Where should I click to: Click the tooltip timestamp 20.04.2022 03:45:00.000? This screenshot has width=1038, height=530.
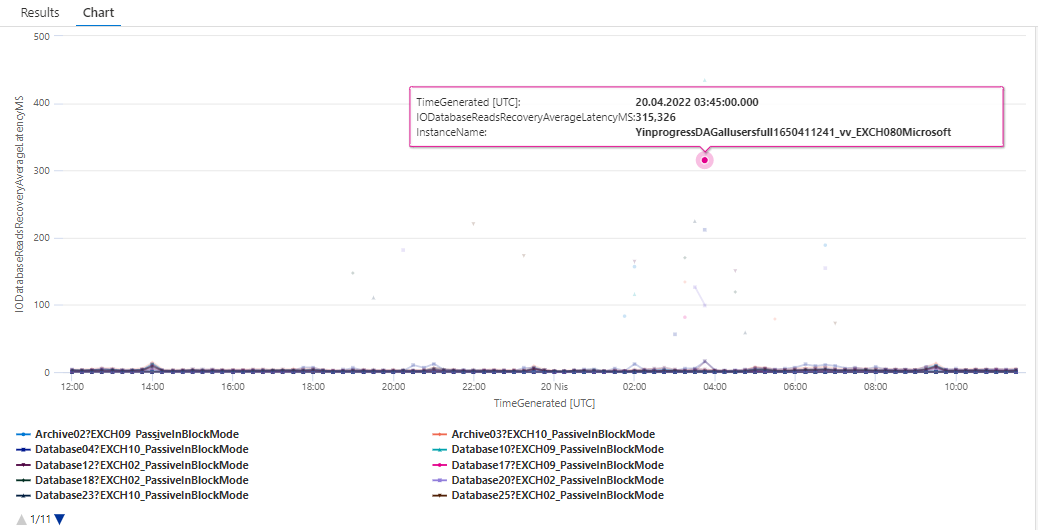click(697, 103)
